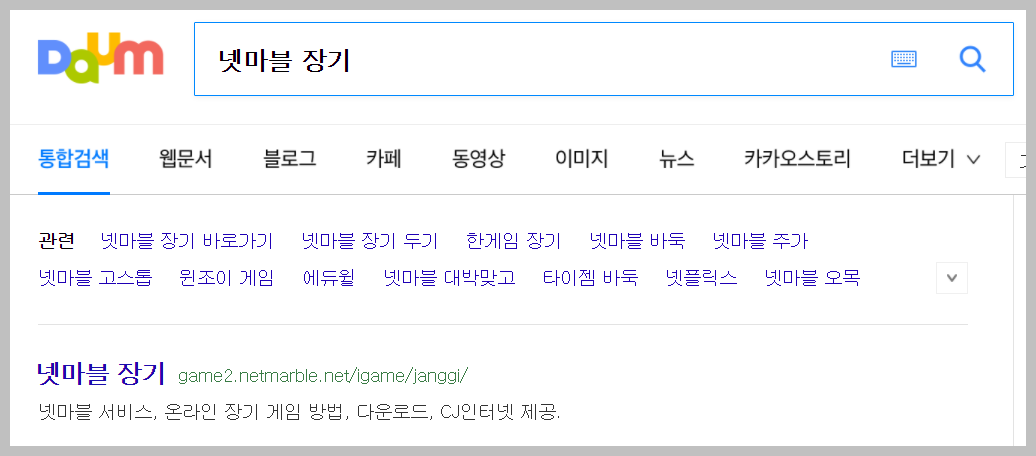Expand the related searches chevron button
The width and height of the screenshot is (1036, 456).
point(952,278)
